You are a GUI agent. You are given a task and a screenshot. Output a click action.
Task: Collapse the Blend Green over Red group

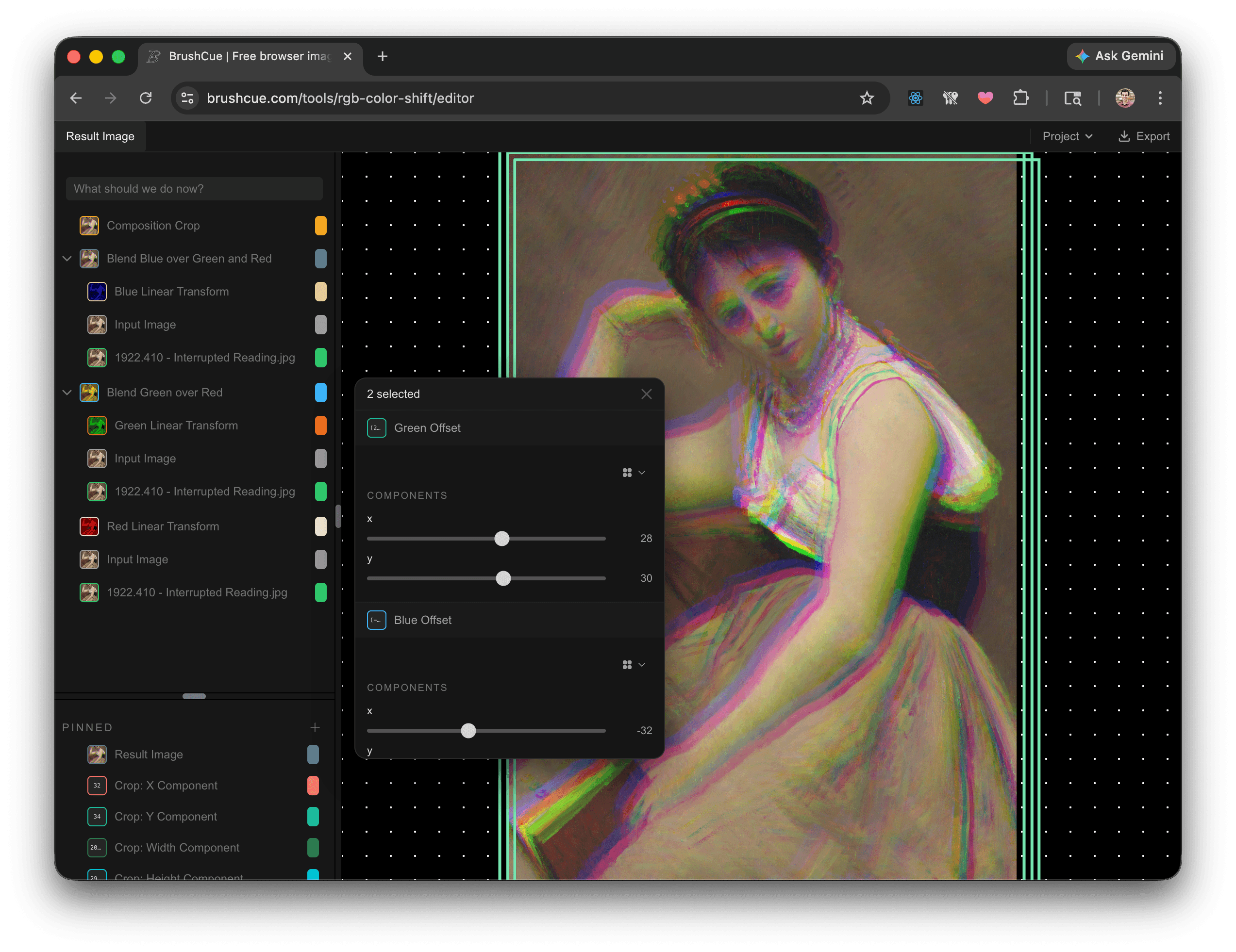[x=67, y=393]
